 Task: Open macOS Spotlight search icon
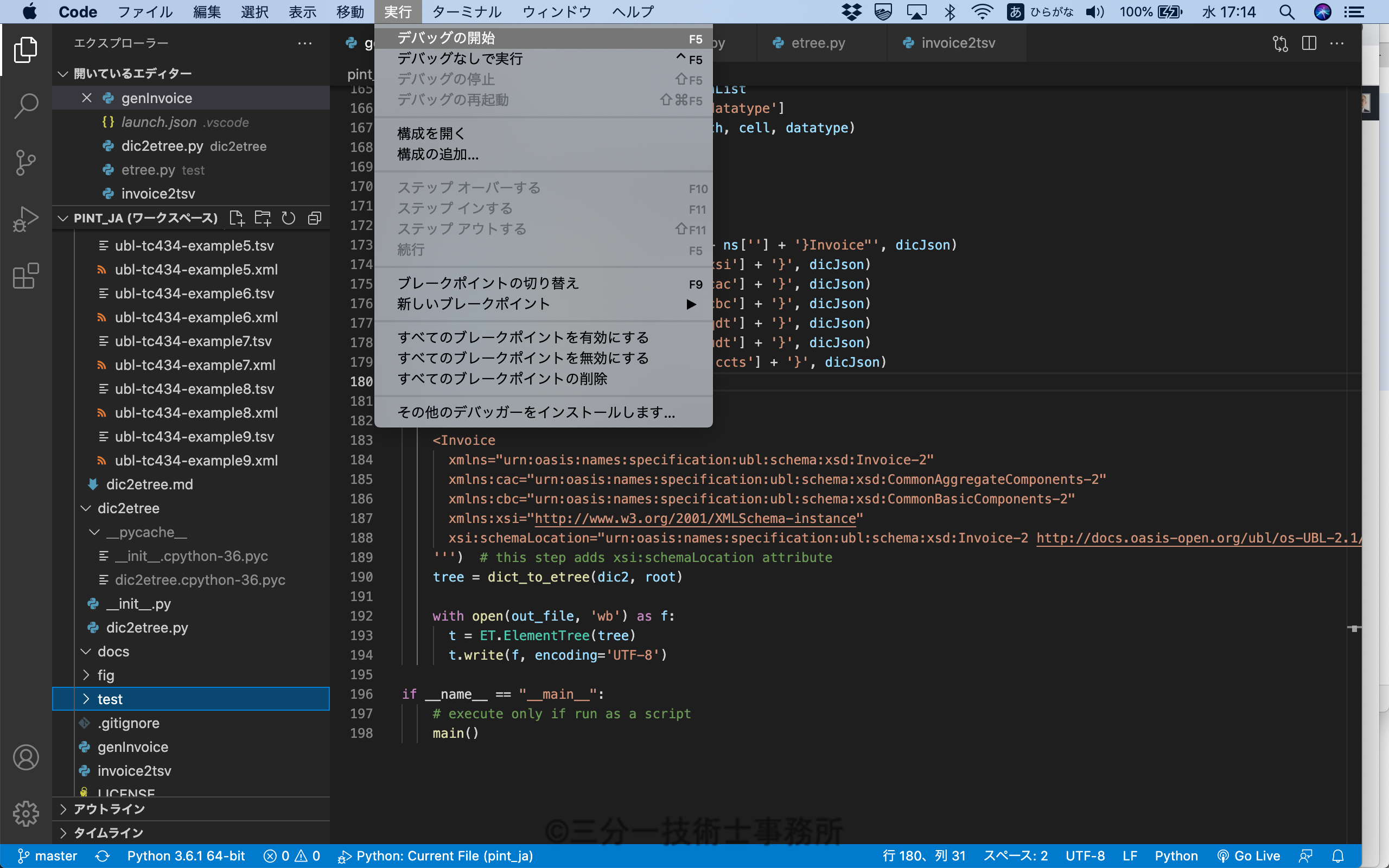pyautogui.click(x=1287, y=11)
